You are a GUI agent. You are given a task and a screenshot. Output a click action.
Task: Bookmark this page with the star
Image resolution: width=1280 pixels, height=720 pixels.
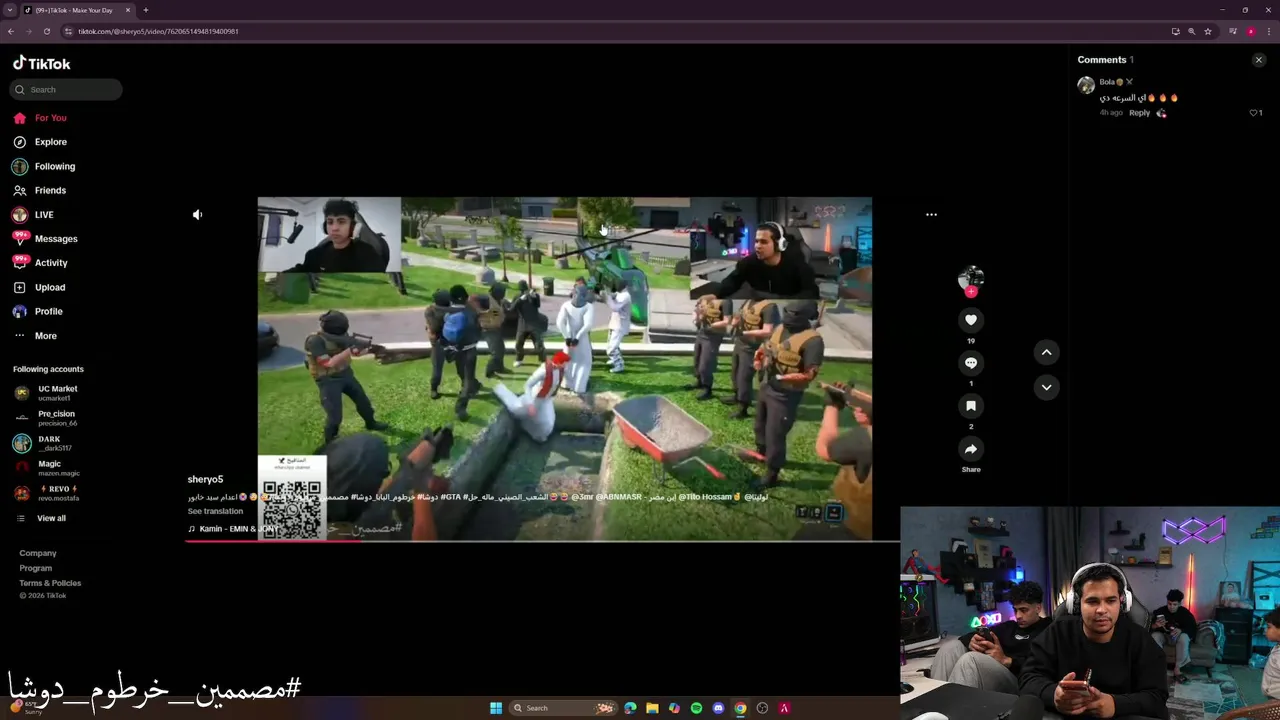[x=1207, y=31]
